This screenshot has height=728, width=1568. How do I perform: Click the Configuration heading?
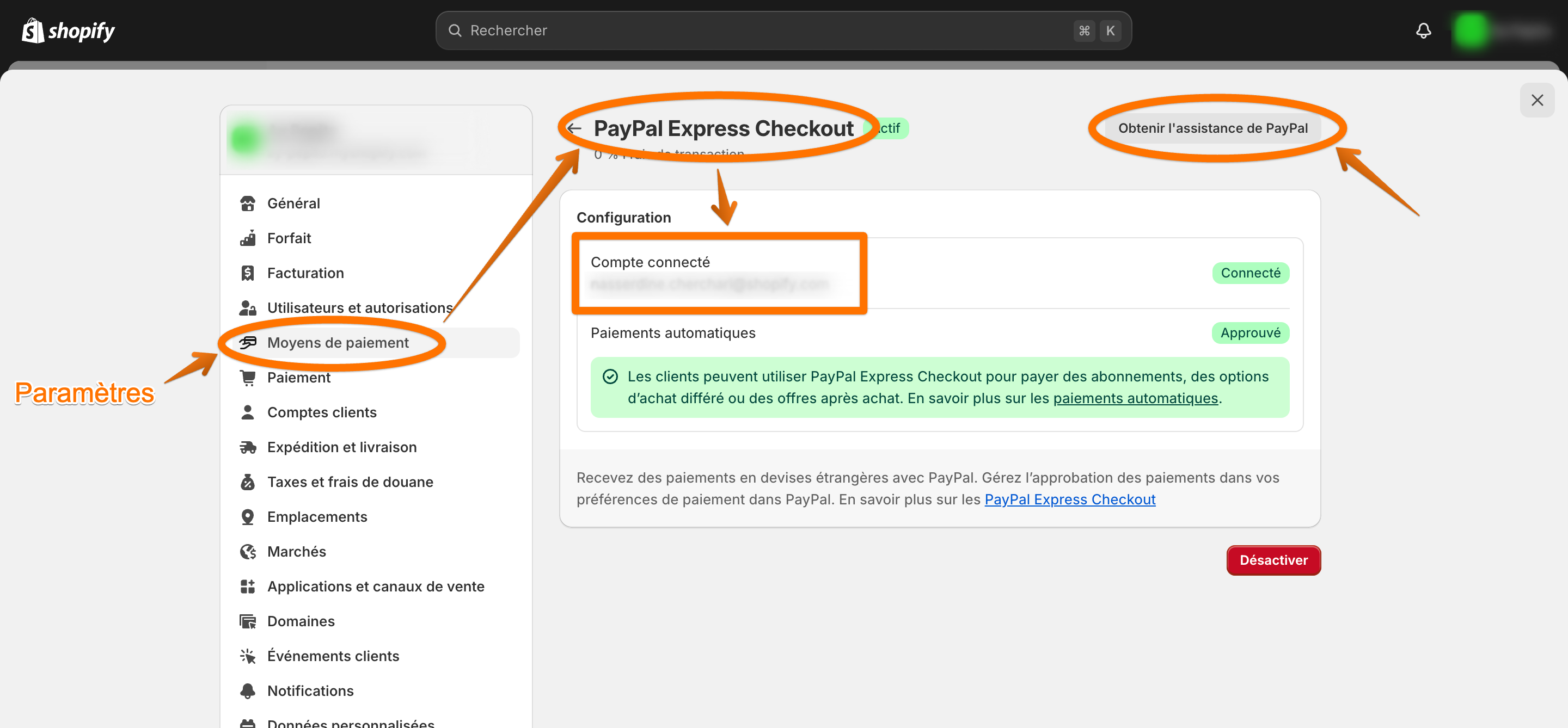623,218
